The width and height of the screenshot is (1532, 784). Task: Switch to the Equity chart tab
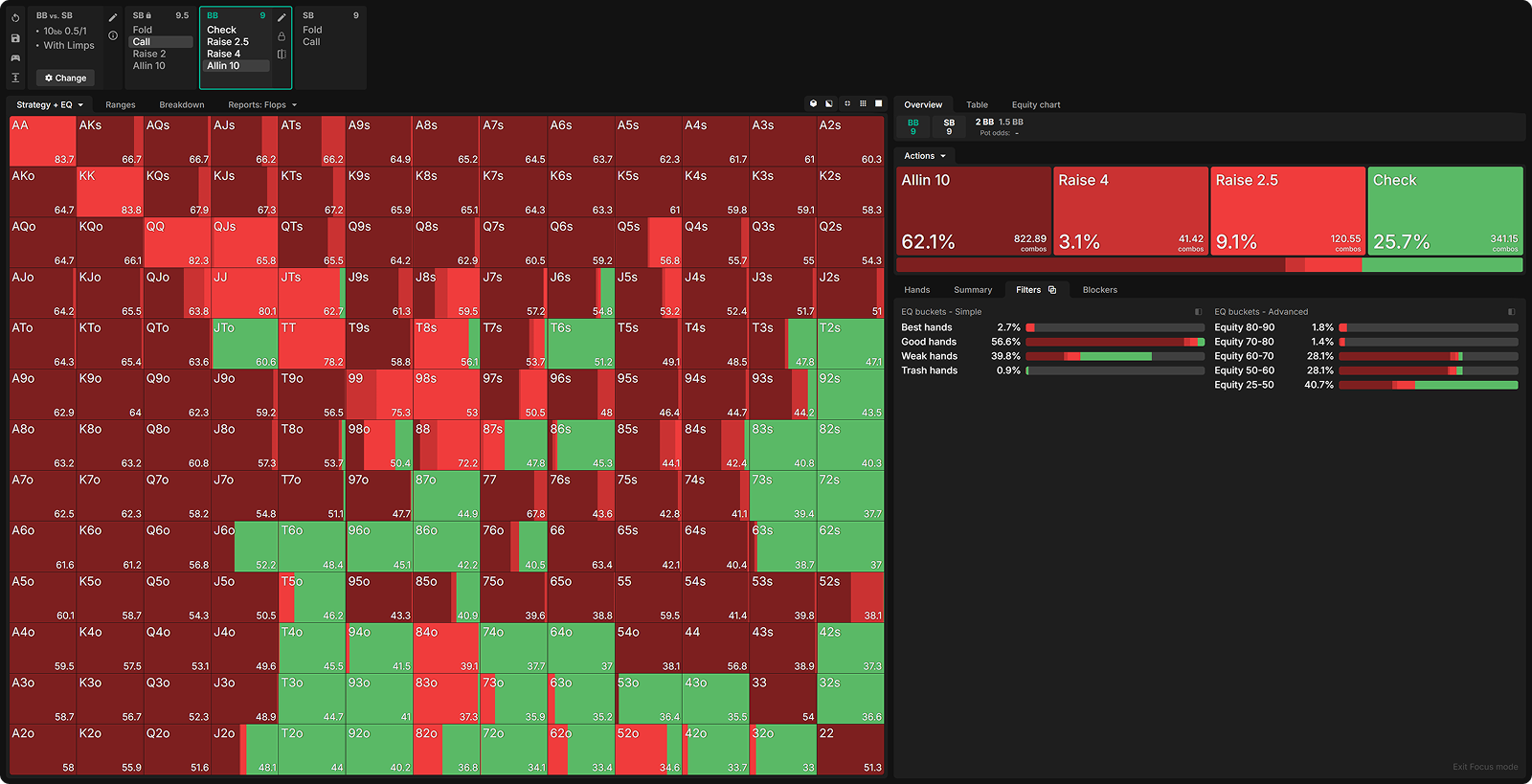(1035, 105)
